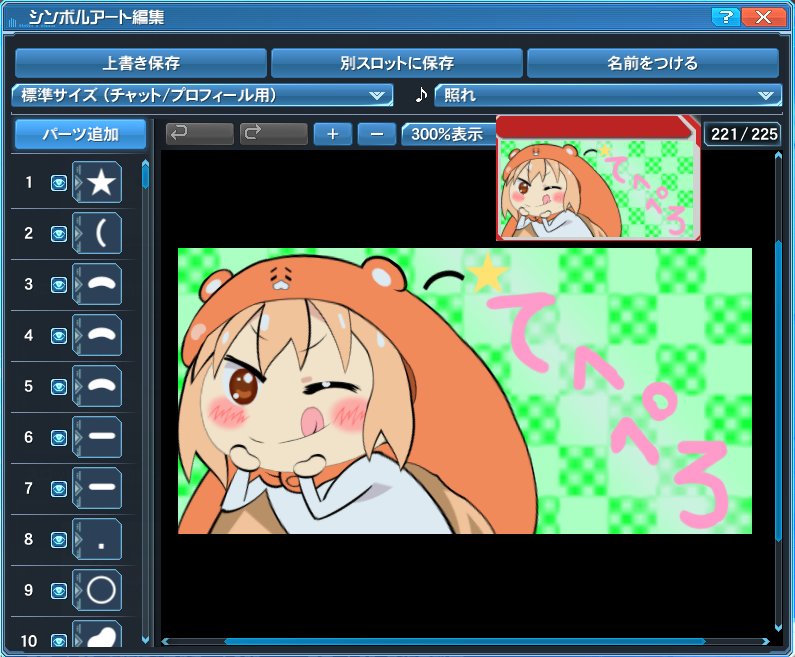Open help with the question mark button

pyautogui.click(x=726, y=17)
